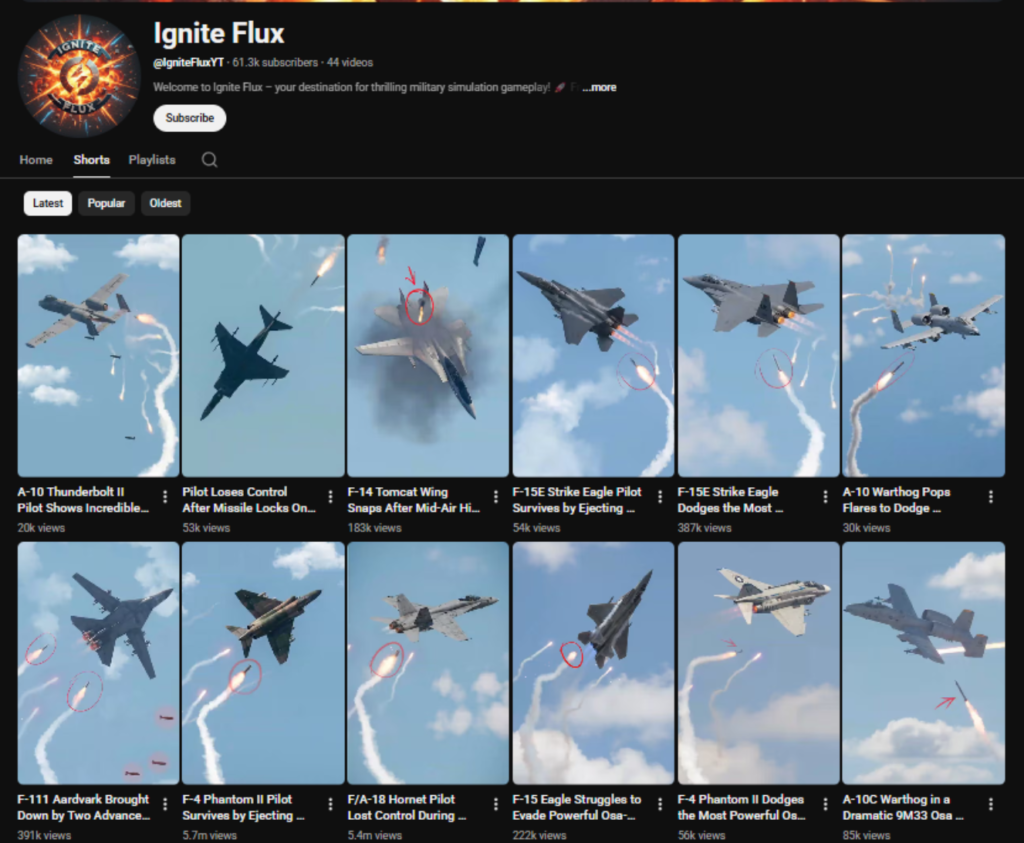Viewport: 1024px width, 843px height.
Task: Play the F-4 Phantom II Dodges short thumbnail
Action: (758, 662)
